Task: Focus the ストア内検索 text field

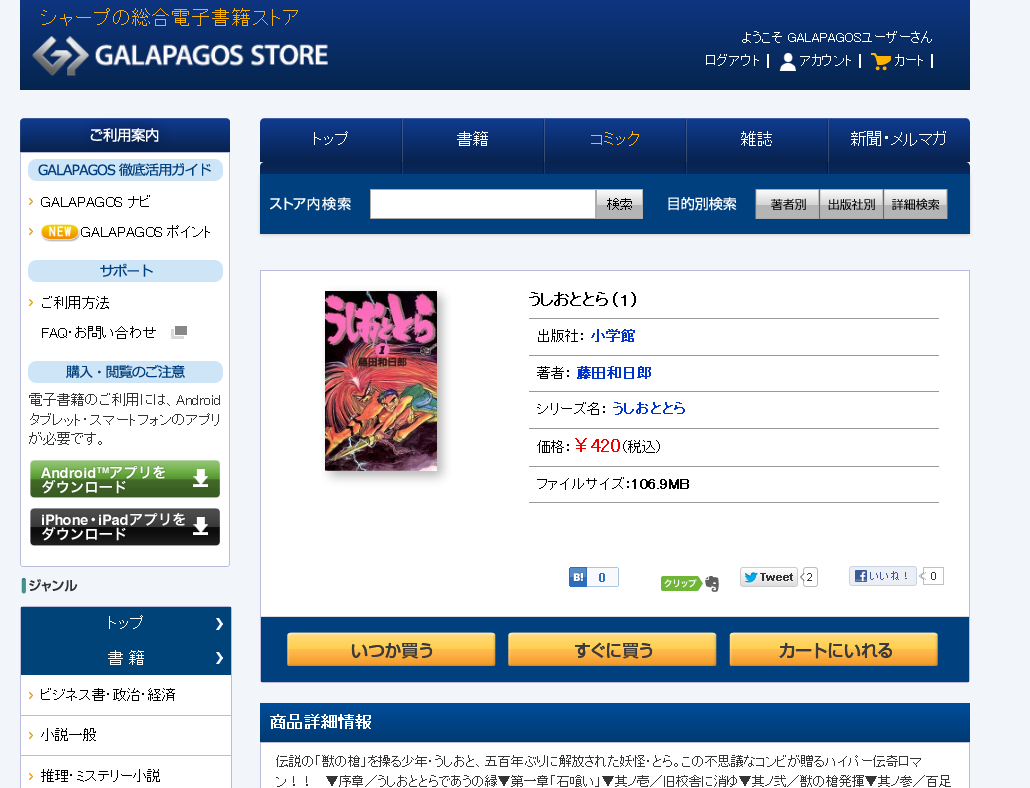Action: (x=483, y=204)
